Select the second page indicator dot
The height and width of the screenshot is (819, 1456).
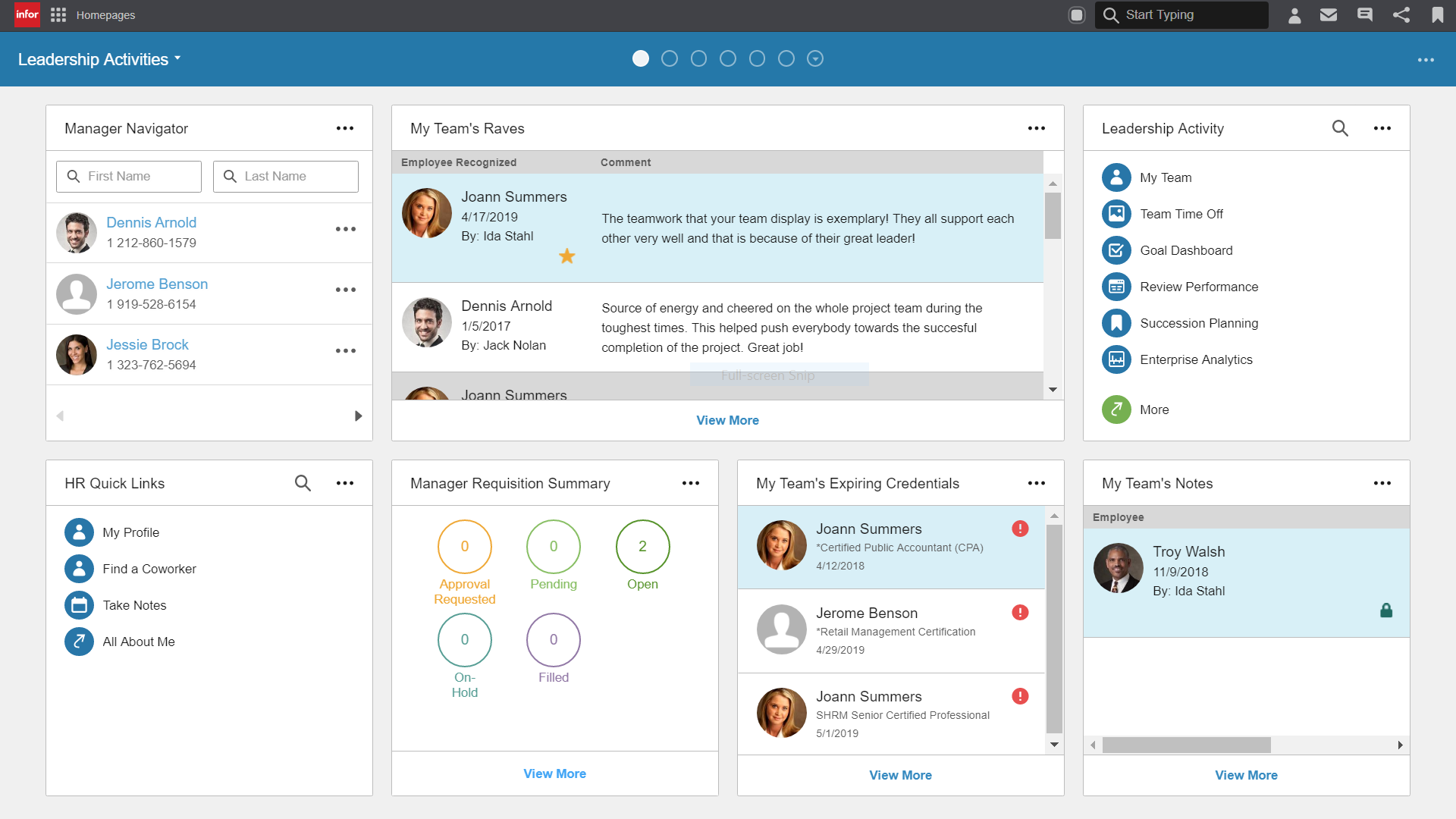[x=670, y=58]
